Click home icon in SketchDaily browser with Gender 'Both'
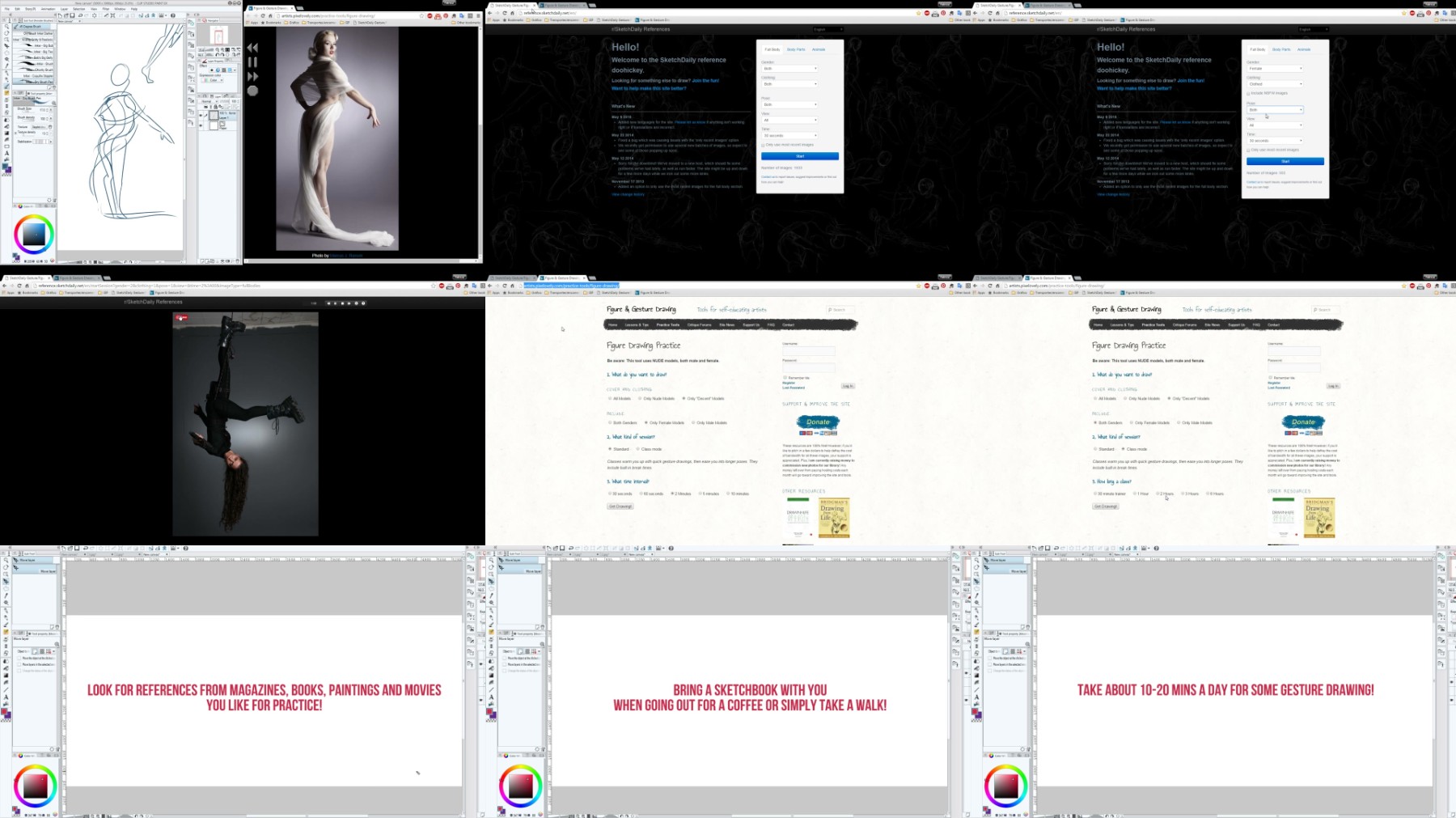This screenshot has height=818, width=1456. click(512, 13)
